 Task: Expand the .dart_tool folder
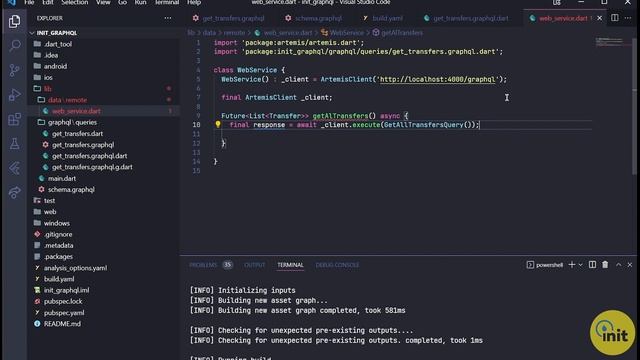(x=58, y=44)
